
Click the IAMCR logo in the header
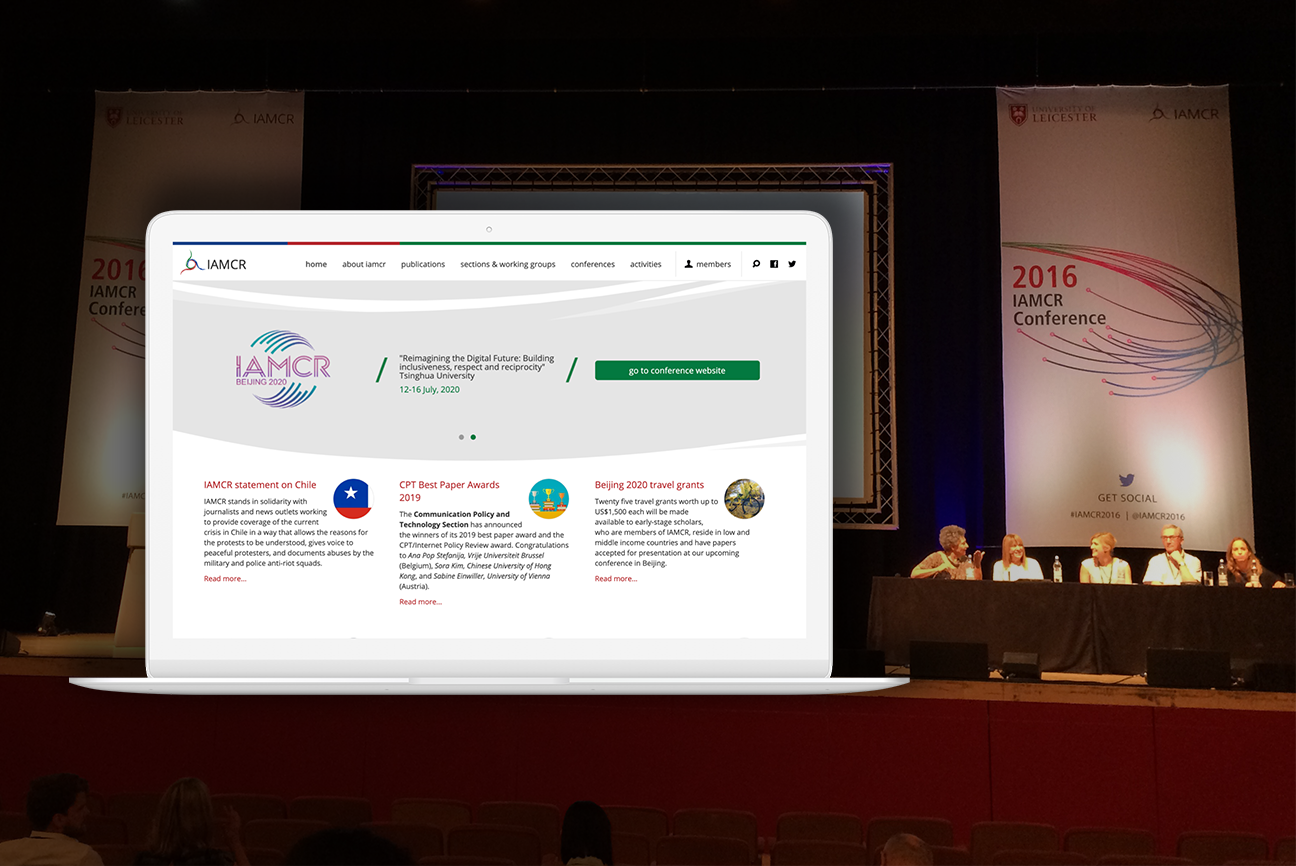(x=214, y=264)
